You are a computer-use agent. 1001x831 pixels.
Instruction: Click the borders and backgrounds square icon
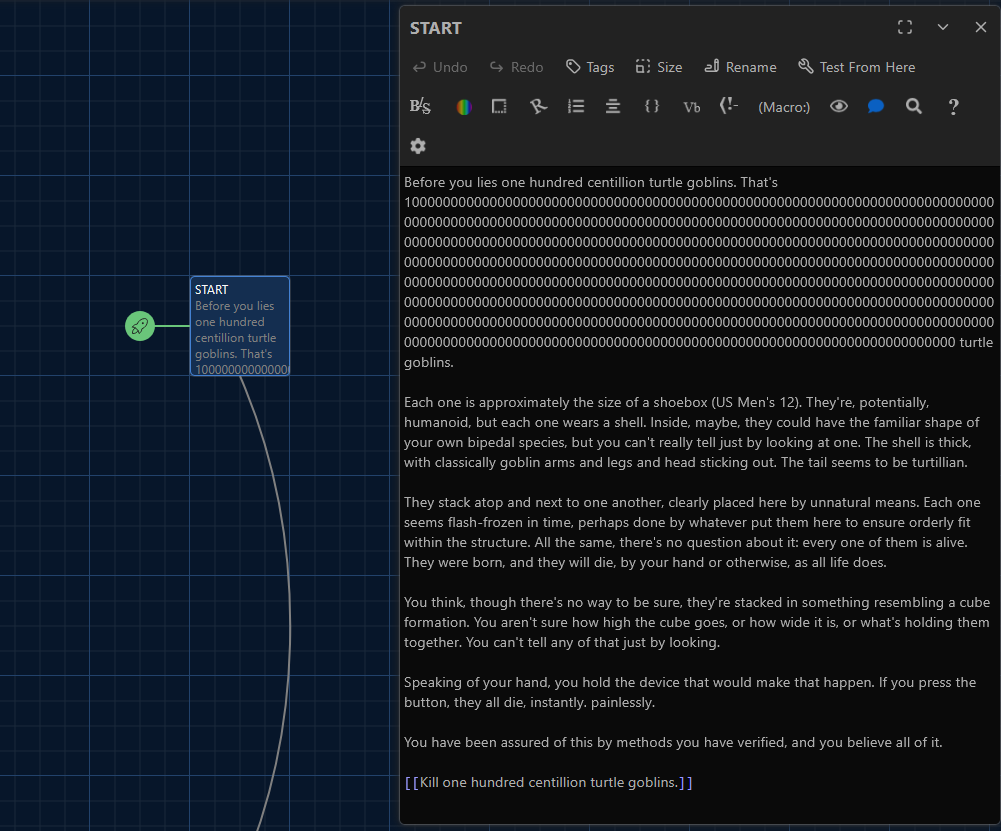pos(499,107)
